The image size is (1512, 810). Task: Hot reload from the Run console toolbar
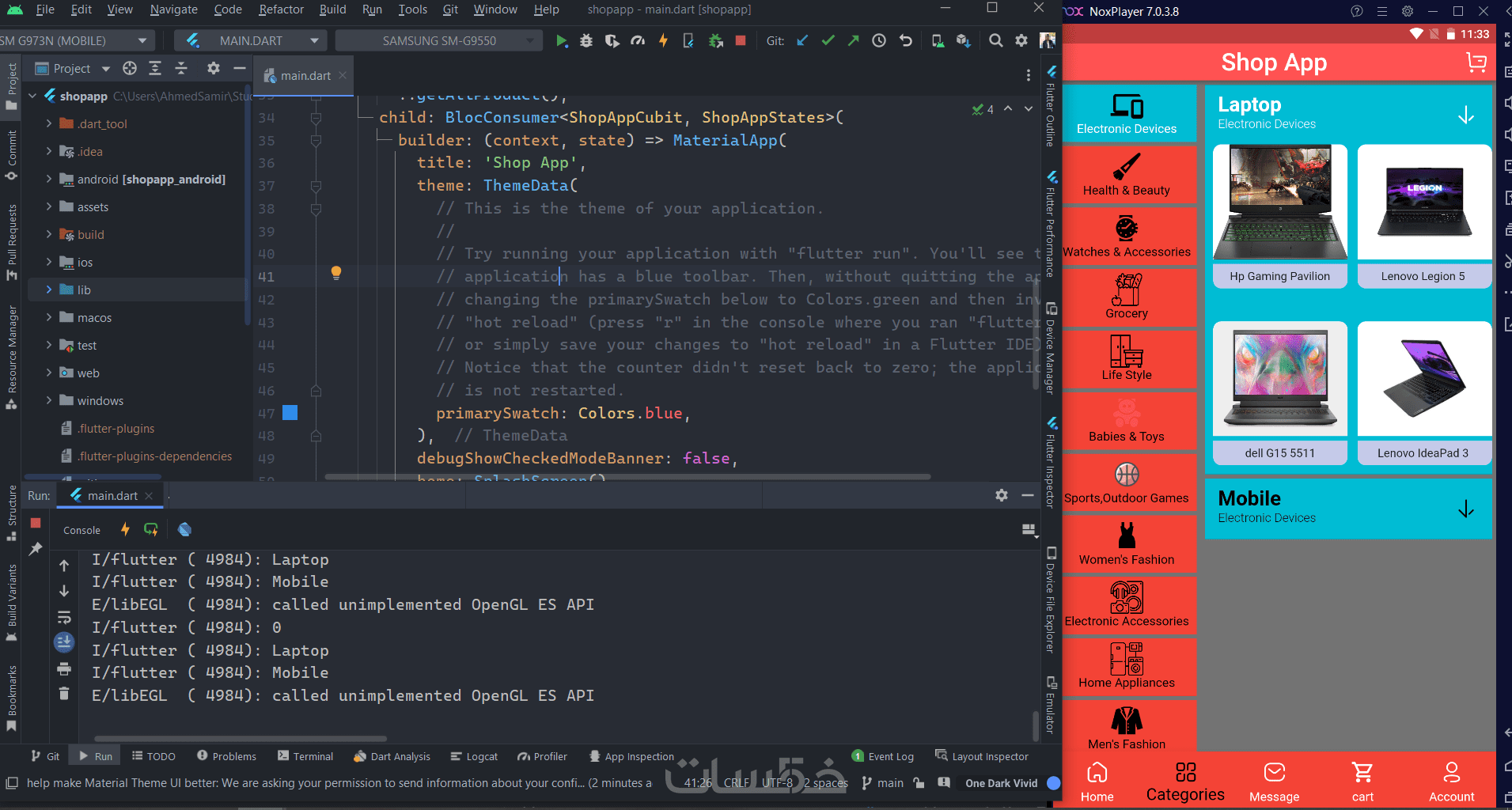coord(124,529)
